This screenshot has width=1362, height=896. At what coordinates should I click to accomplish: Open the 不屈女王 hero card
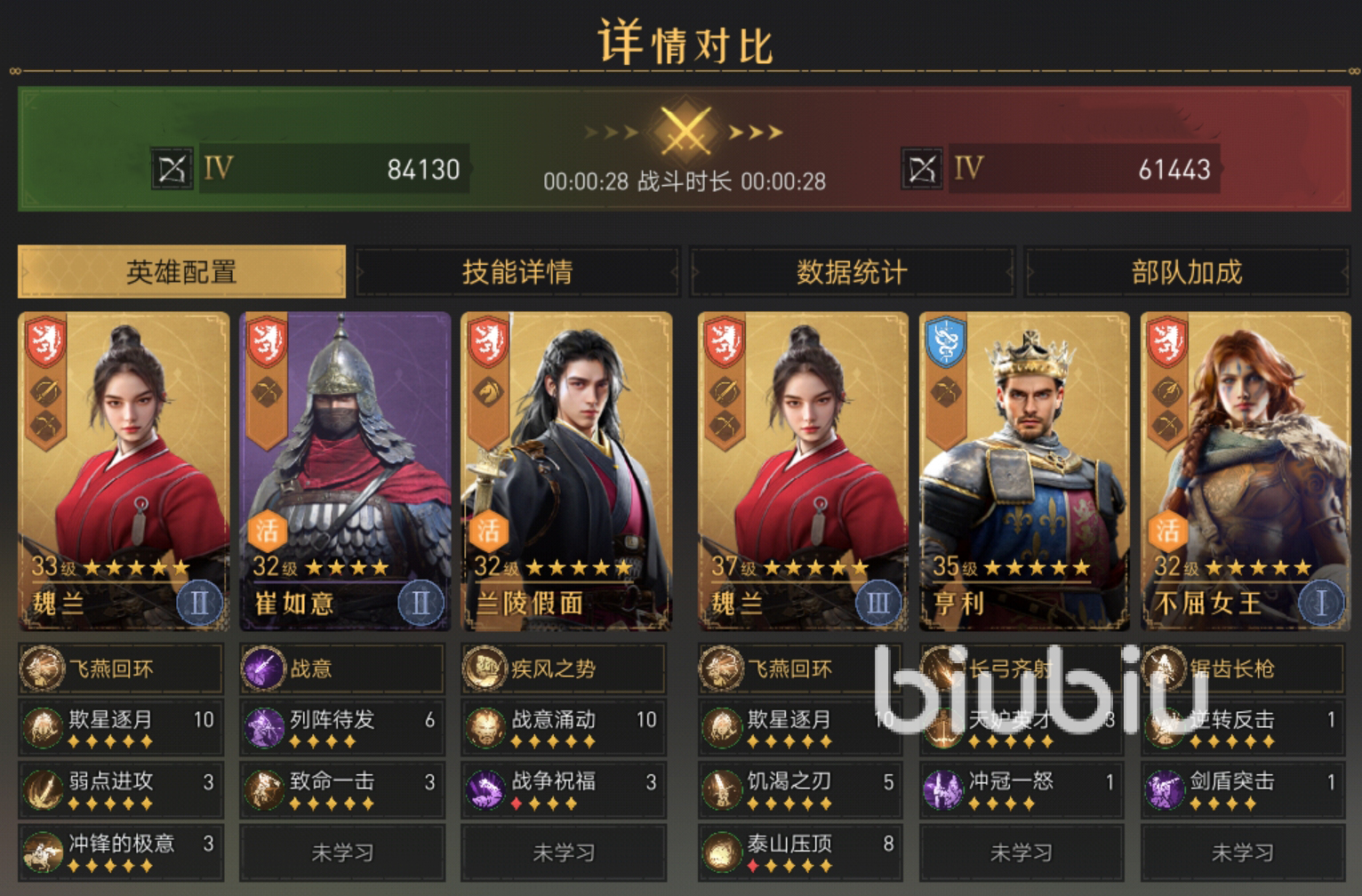(x=1246, y=471)
